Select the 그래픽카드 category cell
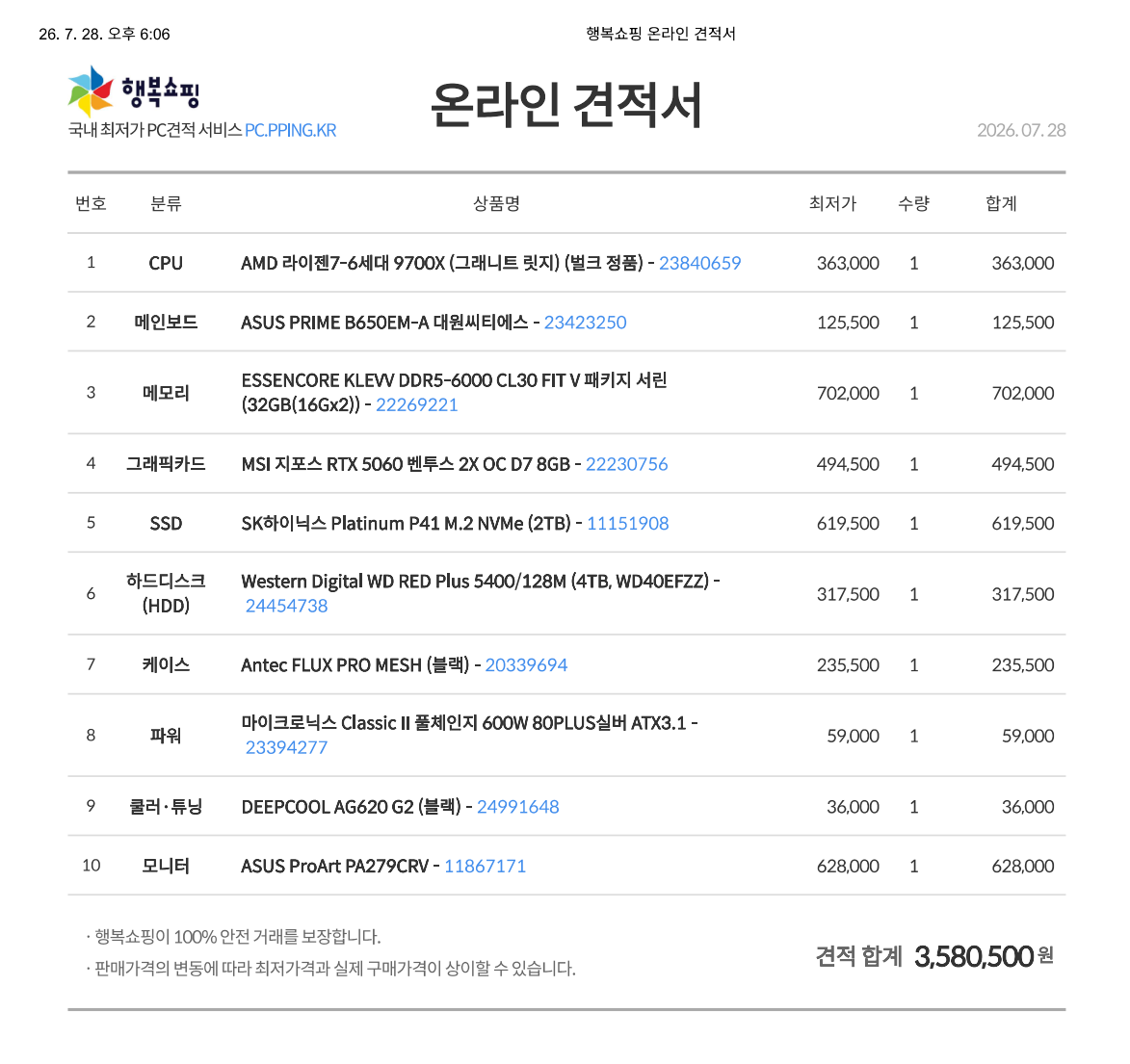The height and width of the screenshot is (1064, 1130). [166, 464]
